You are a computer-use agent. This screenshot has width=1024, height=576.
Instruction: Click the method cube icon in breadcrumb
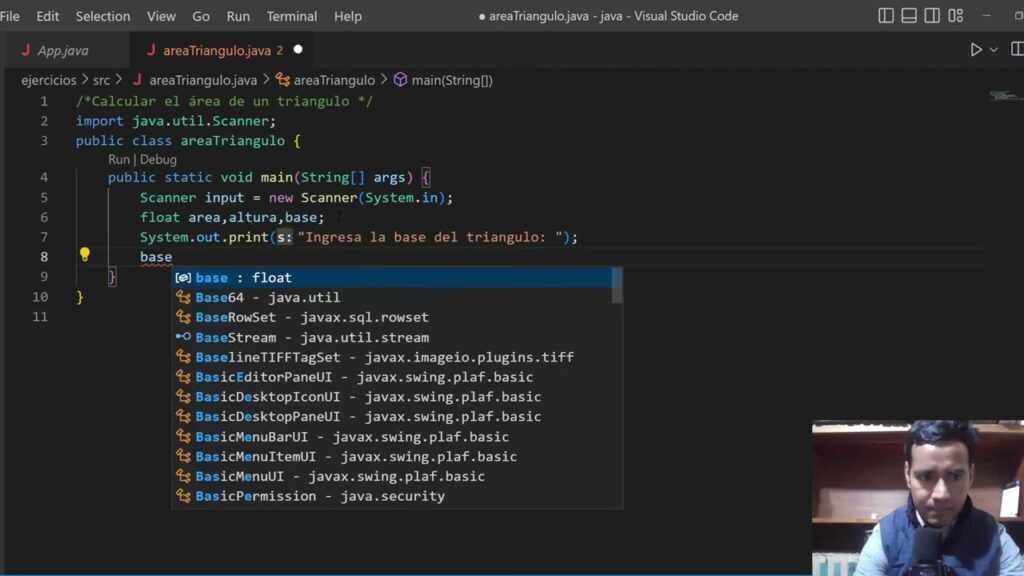point(400,80)
